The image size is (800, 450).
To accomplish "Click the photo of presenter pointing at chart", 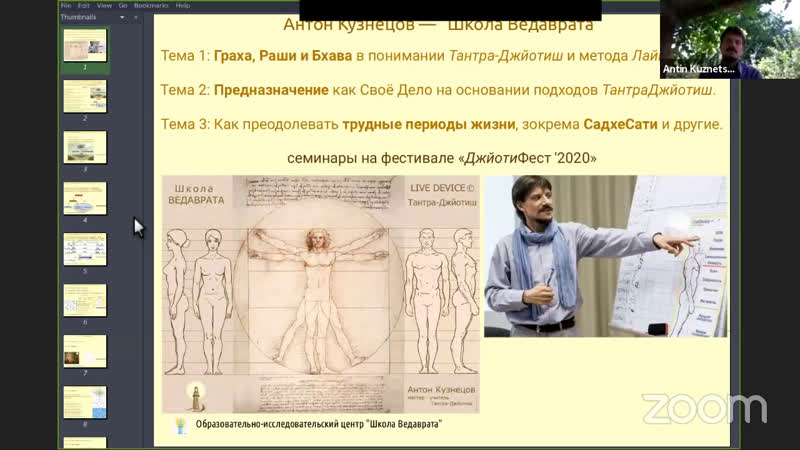I will tap(606, 256).
